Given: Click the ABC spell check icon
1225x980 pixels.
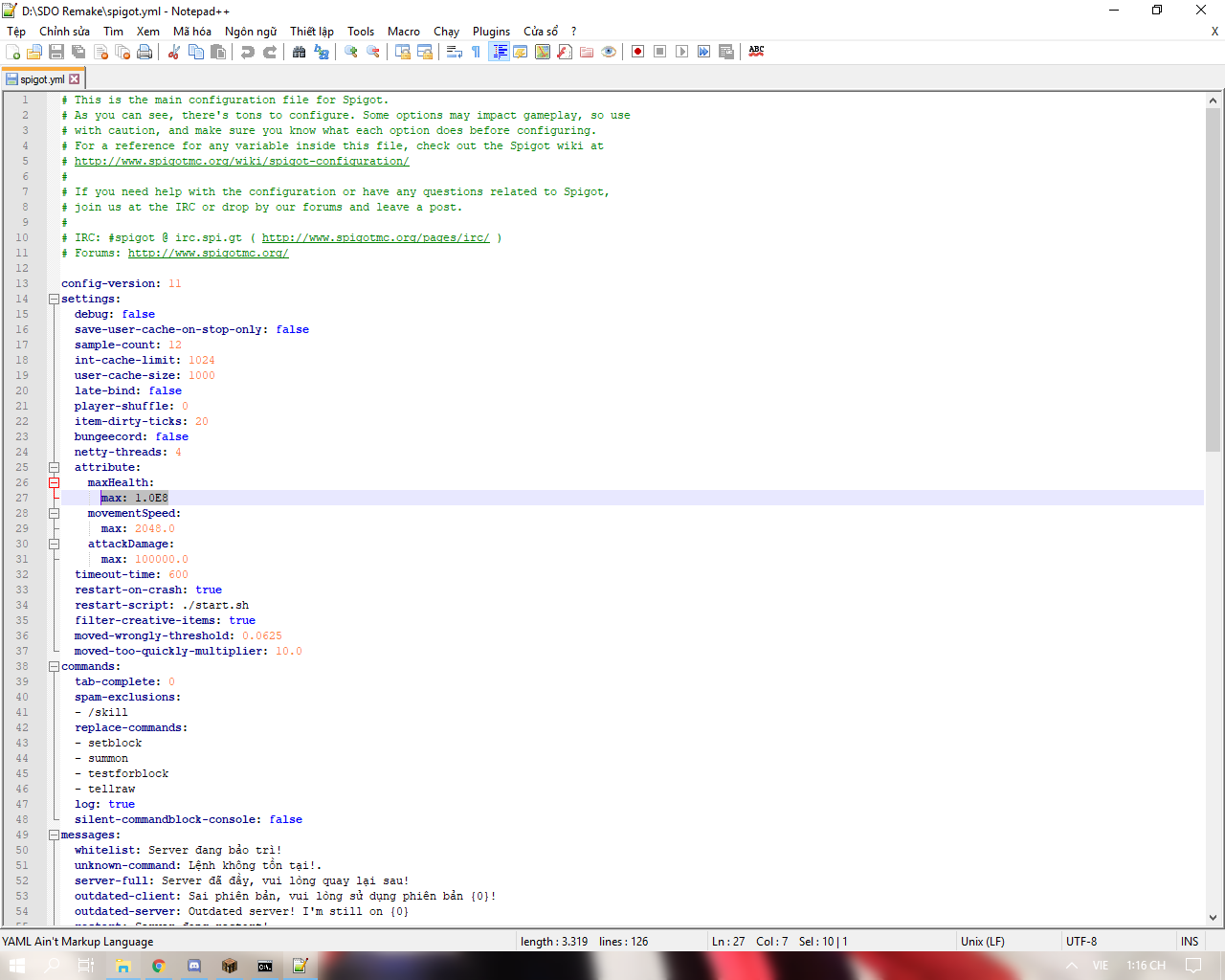Looking at the screenshot, I should (756, 52).
